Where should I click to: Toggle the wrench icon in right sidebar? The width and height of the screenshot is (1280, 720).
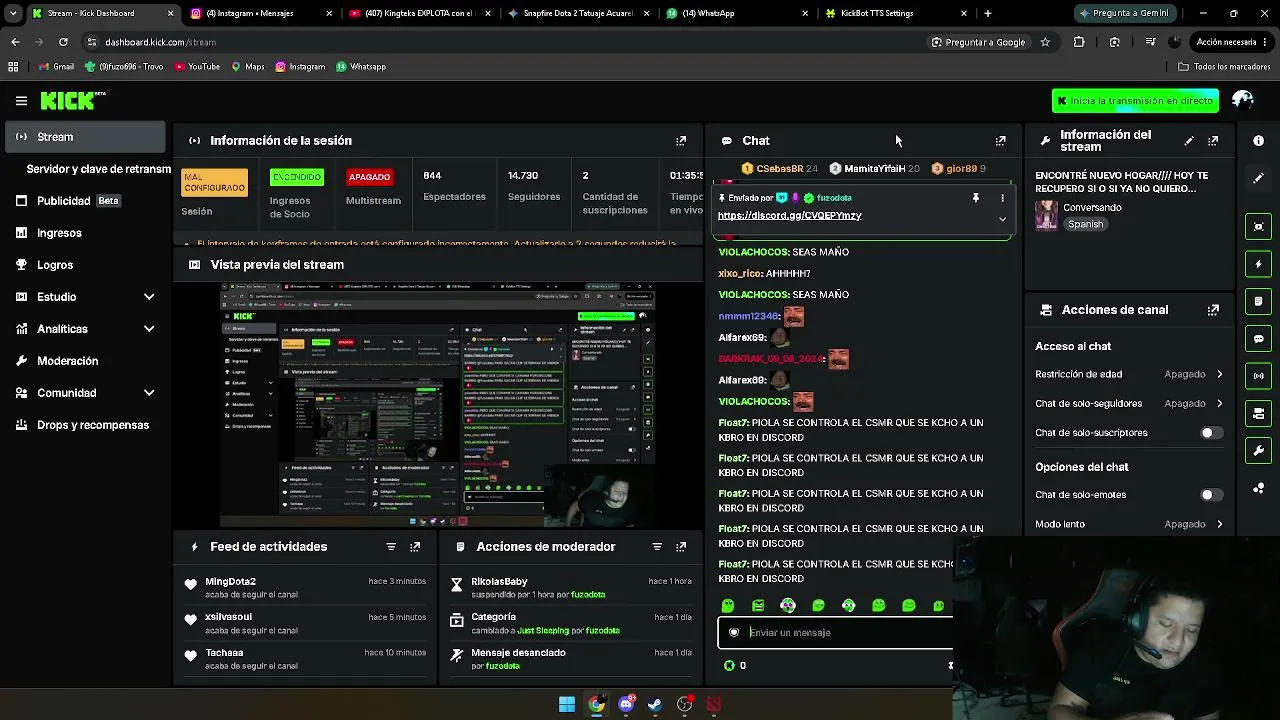1259,451
